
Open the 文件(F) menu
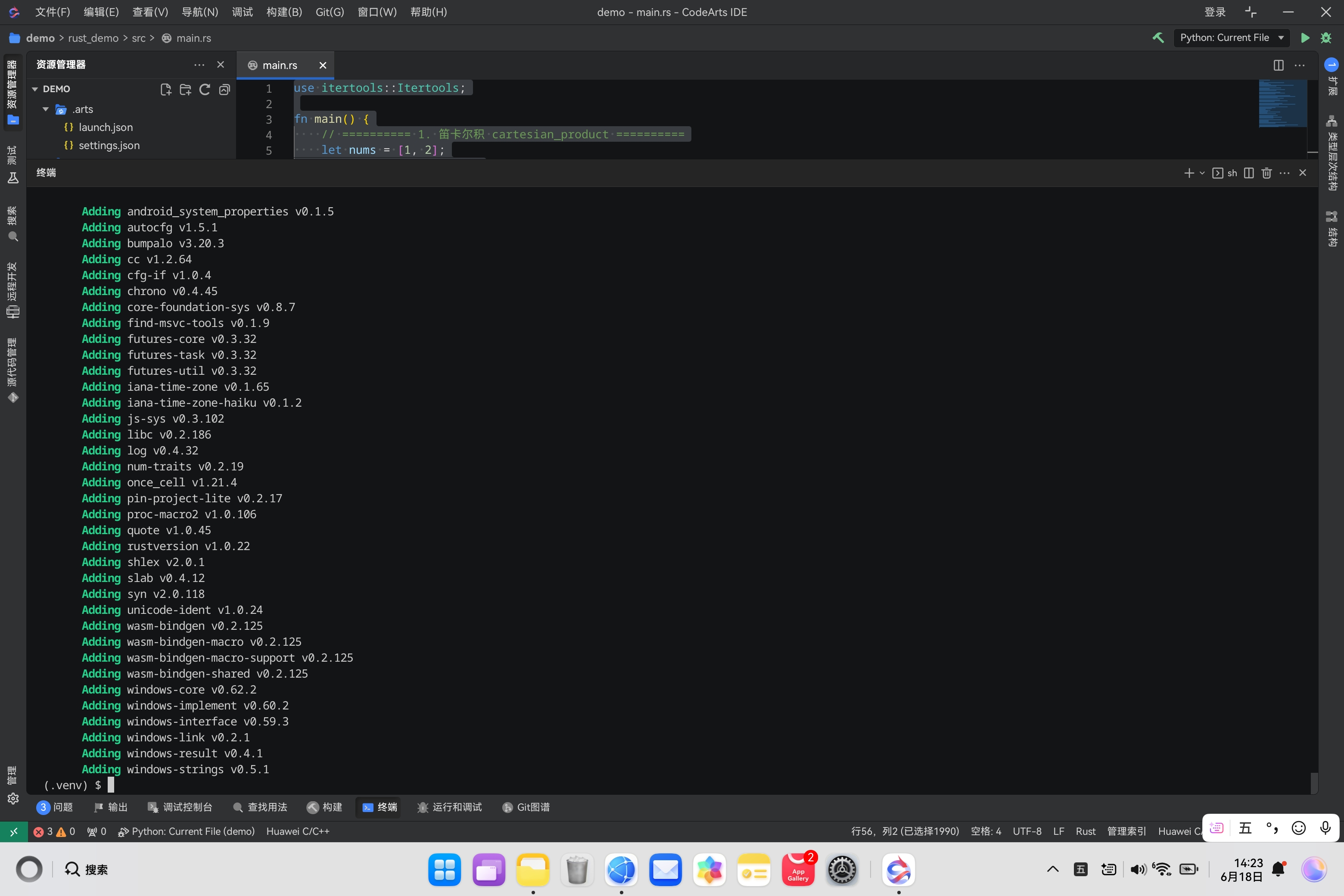pyautogui.click(x=53, y=12)
